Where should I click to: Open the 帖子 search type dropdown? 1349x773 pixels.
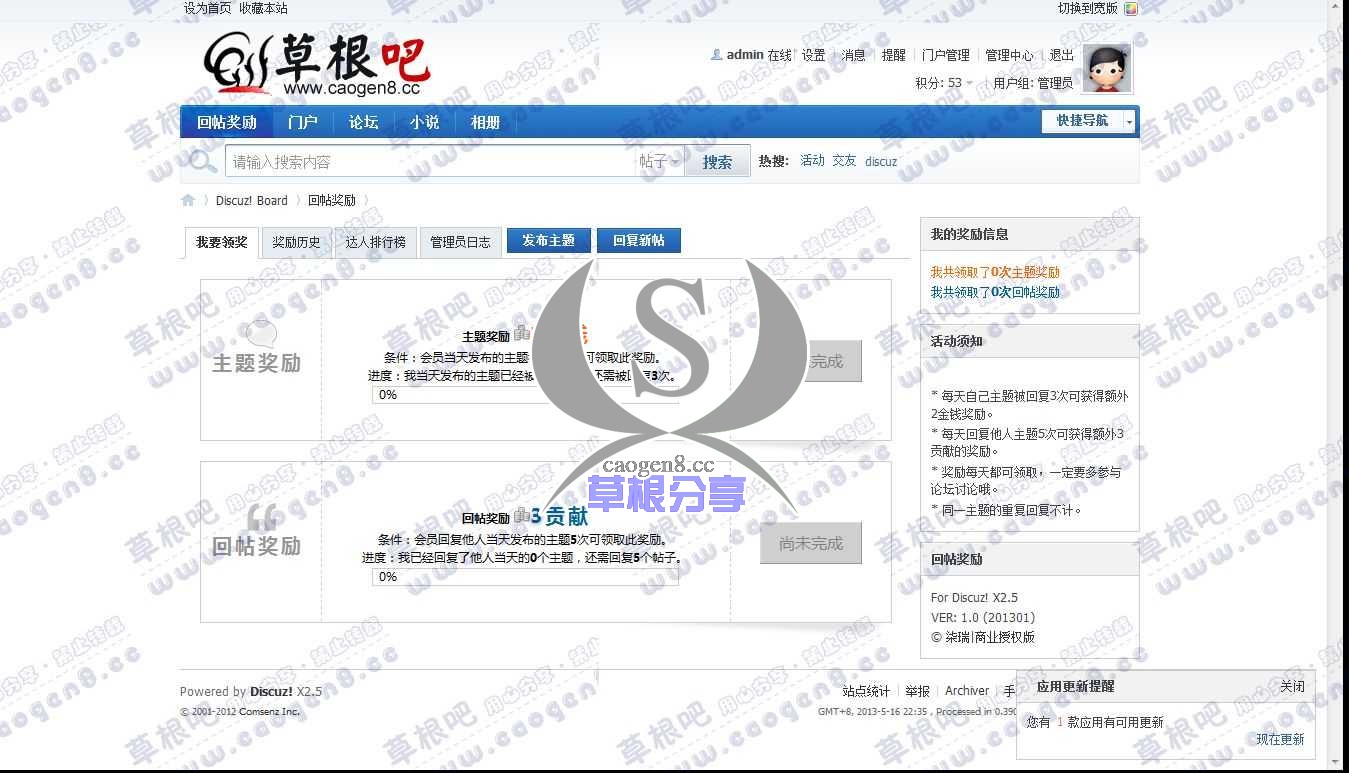tap(659, 162)
